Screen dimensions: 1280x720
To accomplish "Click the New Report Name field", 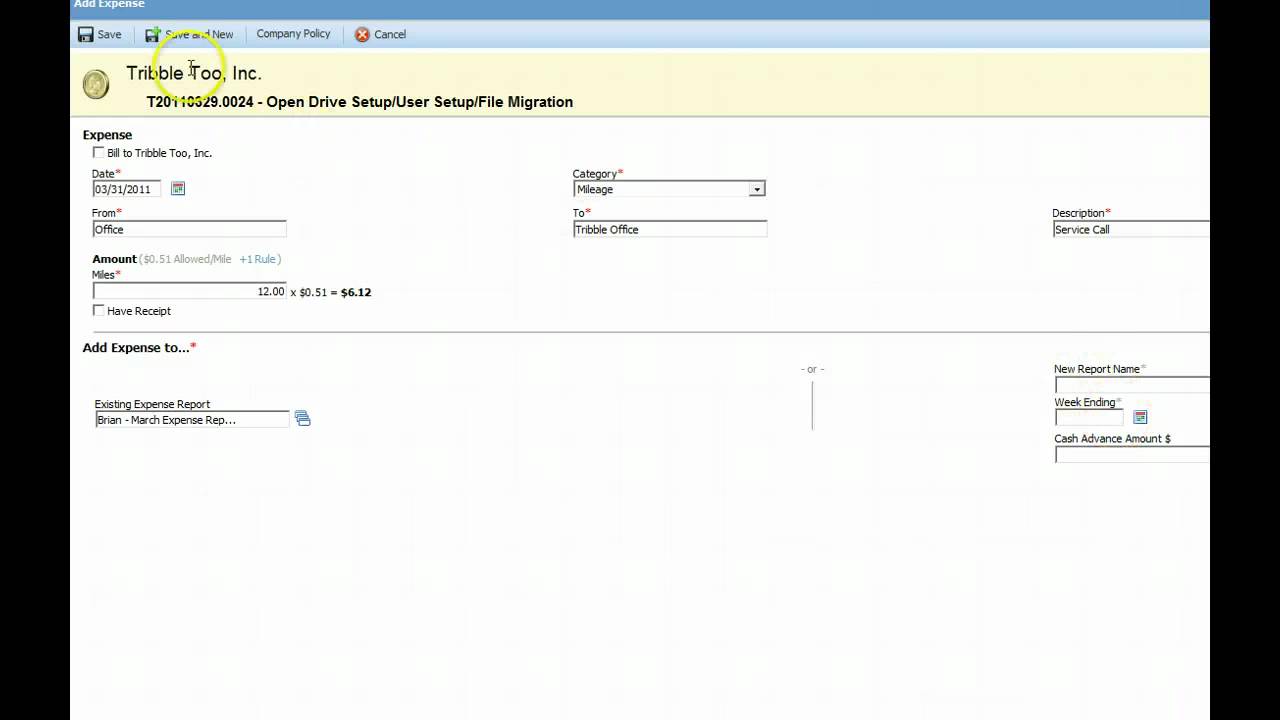I will [x=1132, y=385].
